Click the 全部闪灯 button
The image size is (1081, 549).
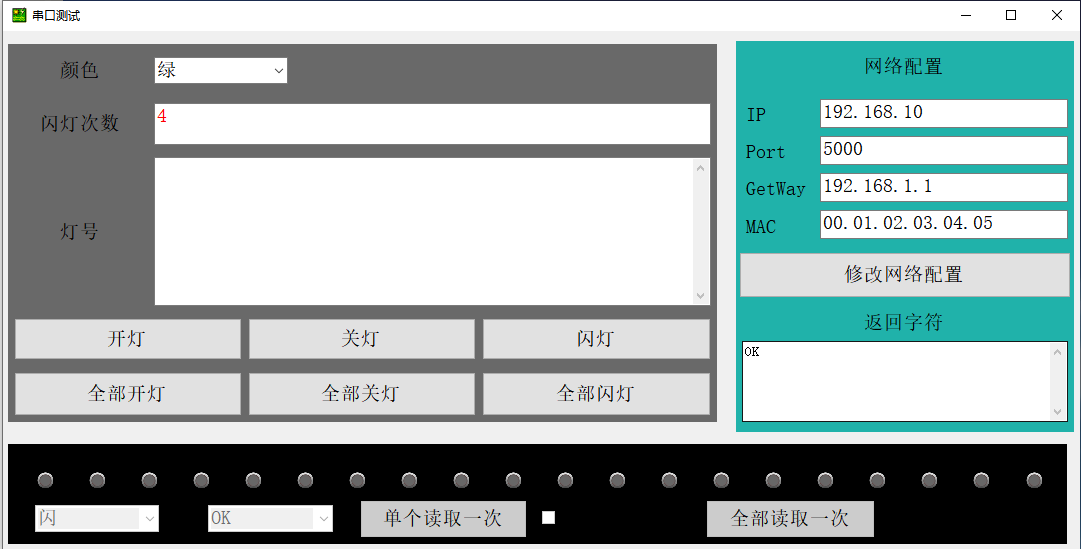pyautogui.click(x=596, y=394)
